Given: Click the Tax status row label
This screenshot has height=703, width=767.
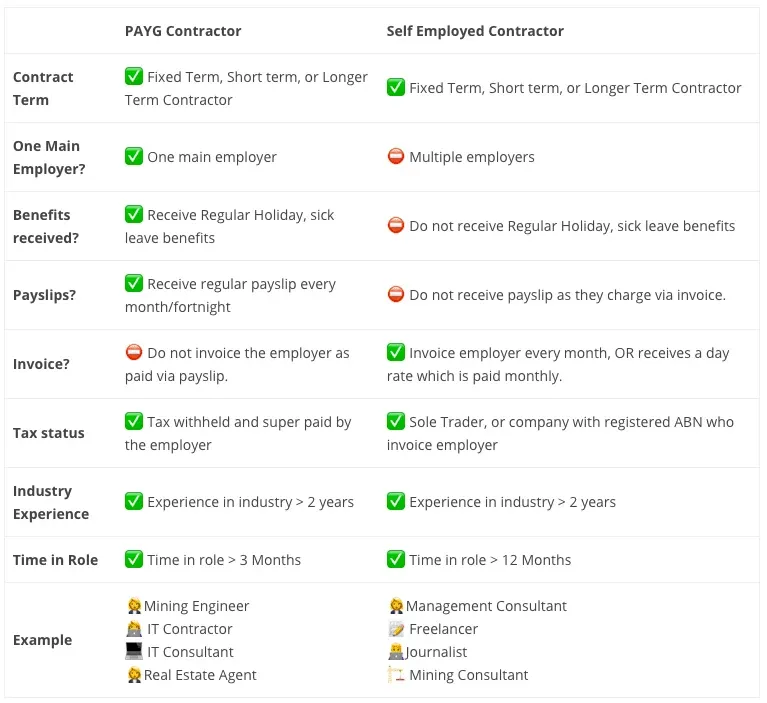Looking at the screenshot, I should pos(48,433).
